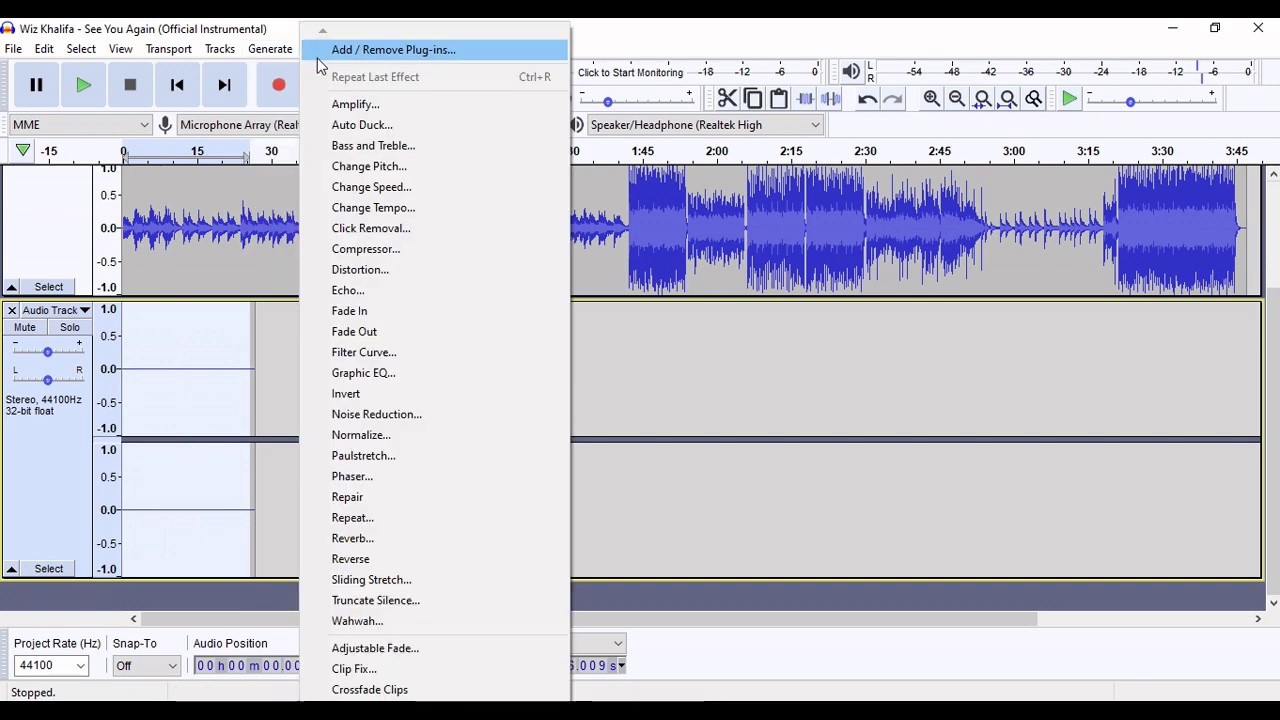Mute the Audio Track
1280x720 pixels.
click(x=25, y=327)
